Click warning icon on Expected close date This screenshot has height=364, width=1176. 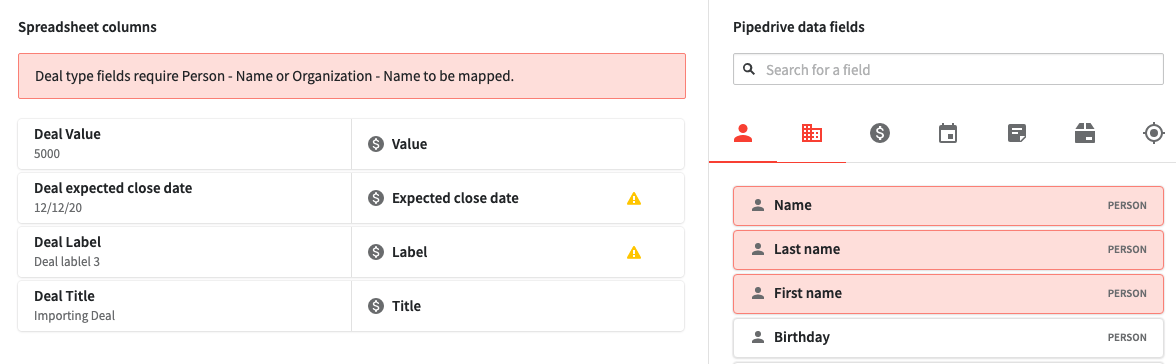(x=634, y=198)
